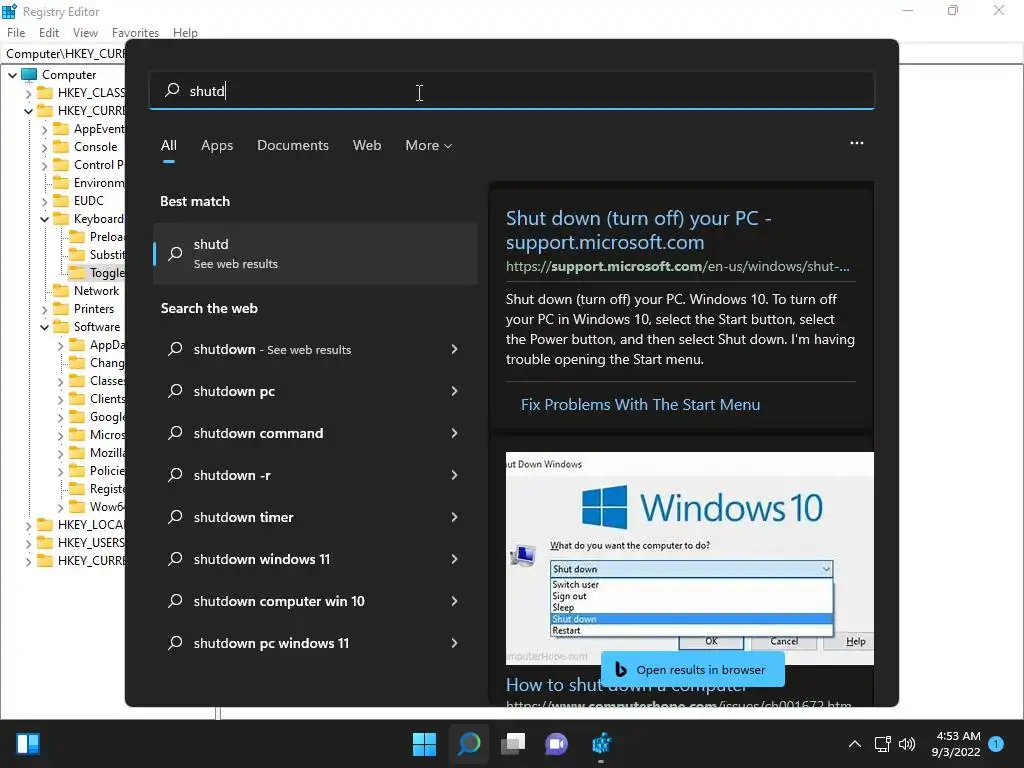
Task: Open Task View from the taskbar
Action: [513, 744]
